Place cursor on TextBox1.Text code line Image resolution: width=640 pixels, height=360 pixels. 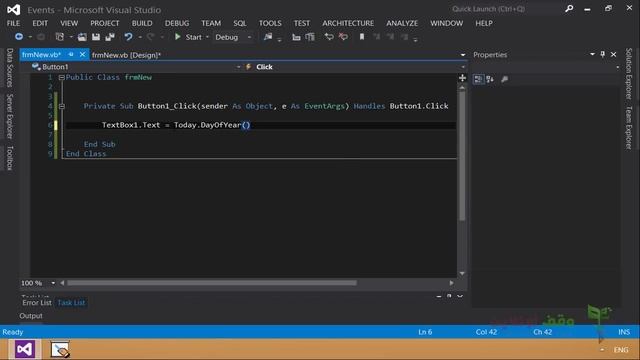[x=176, y=125]
